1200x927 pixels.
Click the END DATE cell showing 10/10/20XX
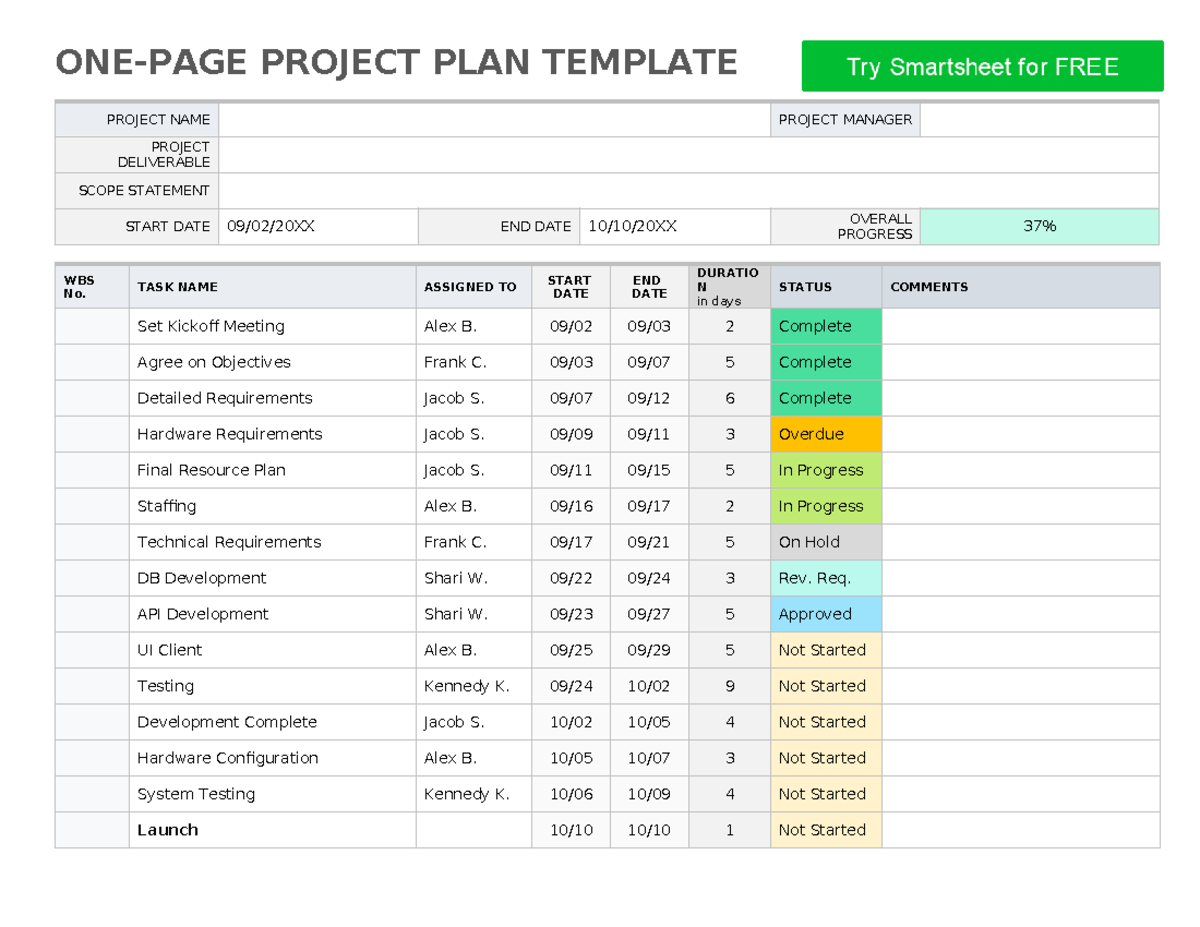pos(675,226)
